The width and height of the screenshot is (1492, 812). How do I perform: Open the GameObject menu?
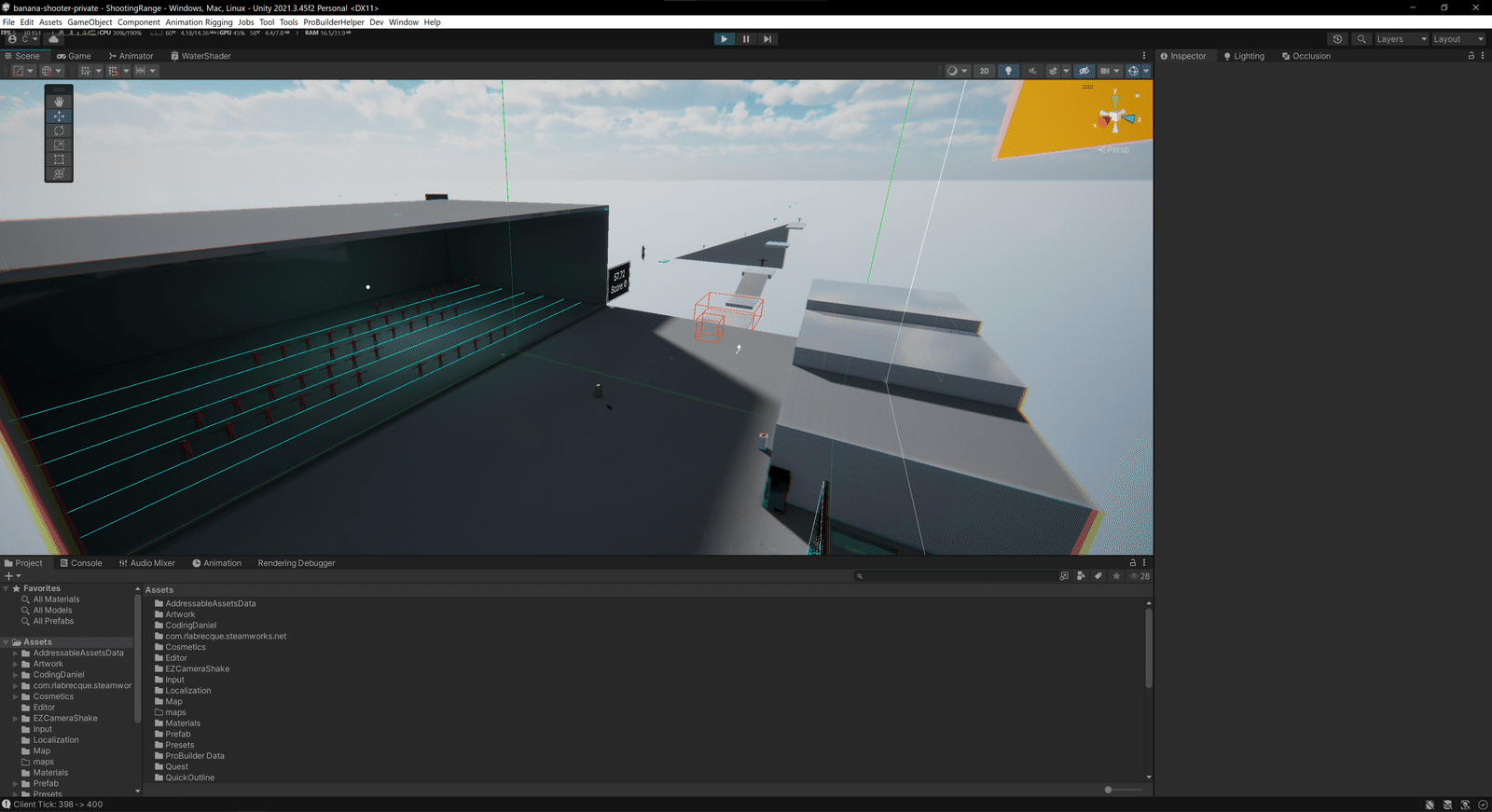[x=90, y=22]
